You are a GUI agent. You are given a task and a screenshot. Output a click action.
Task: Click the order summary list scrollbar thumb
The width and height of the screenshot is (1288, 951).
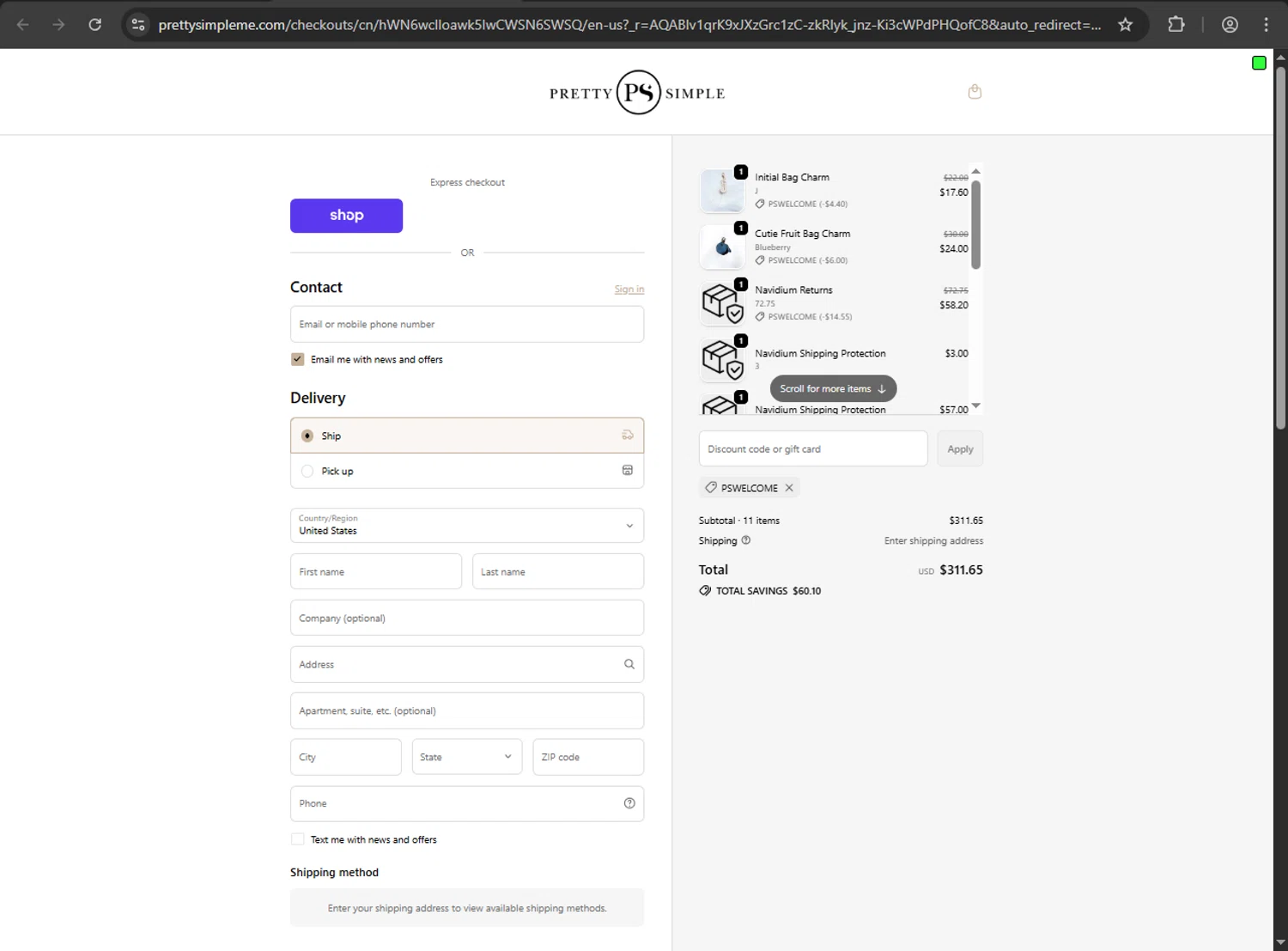click(x=975, y=225)
